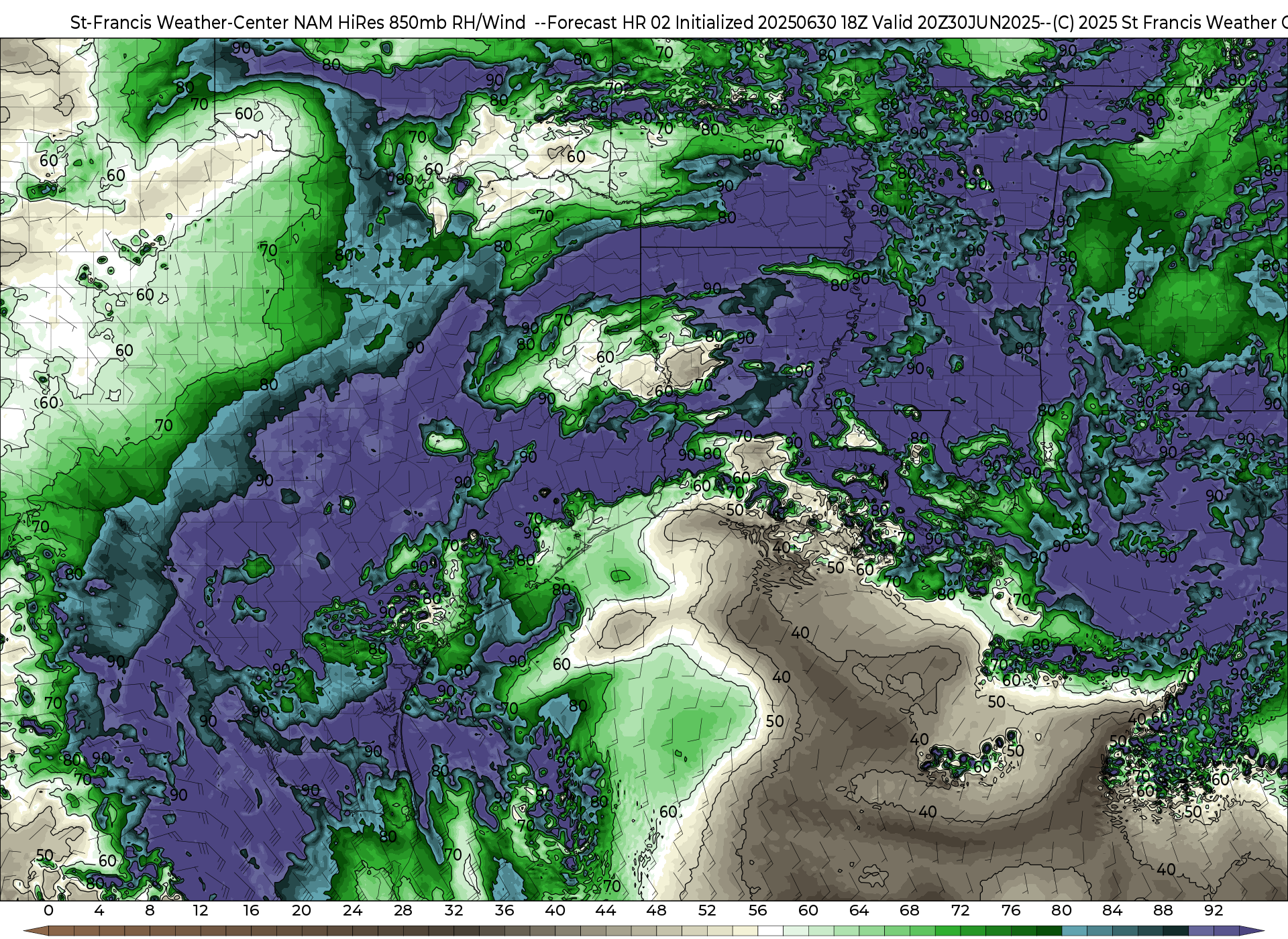1288x939 pixels.
Task: Select the "84" value on the color scale
Action: point(1112,911)
